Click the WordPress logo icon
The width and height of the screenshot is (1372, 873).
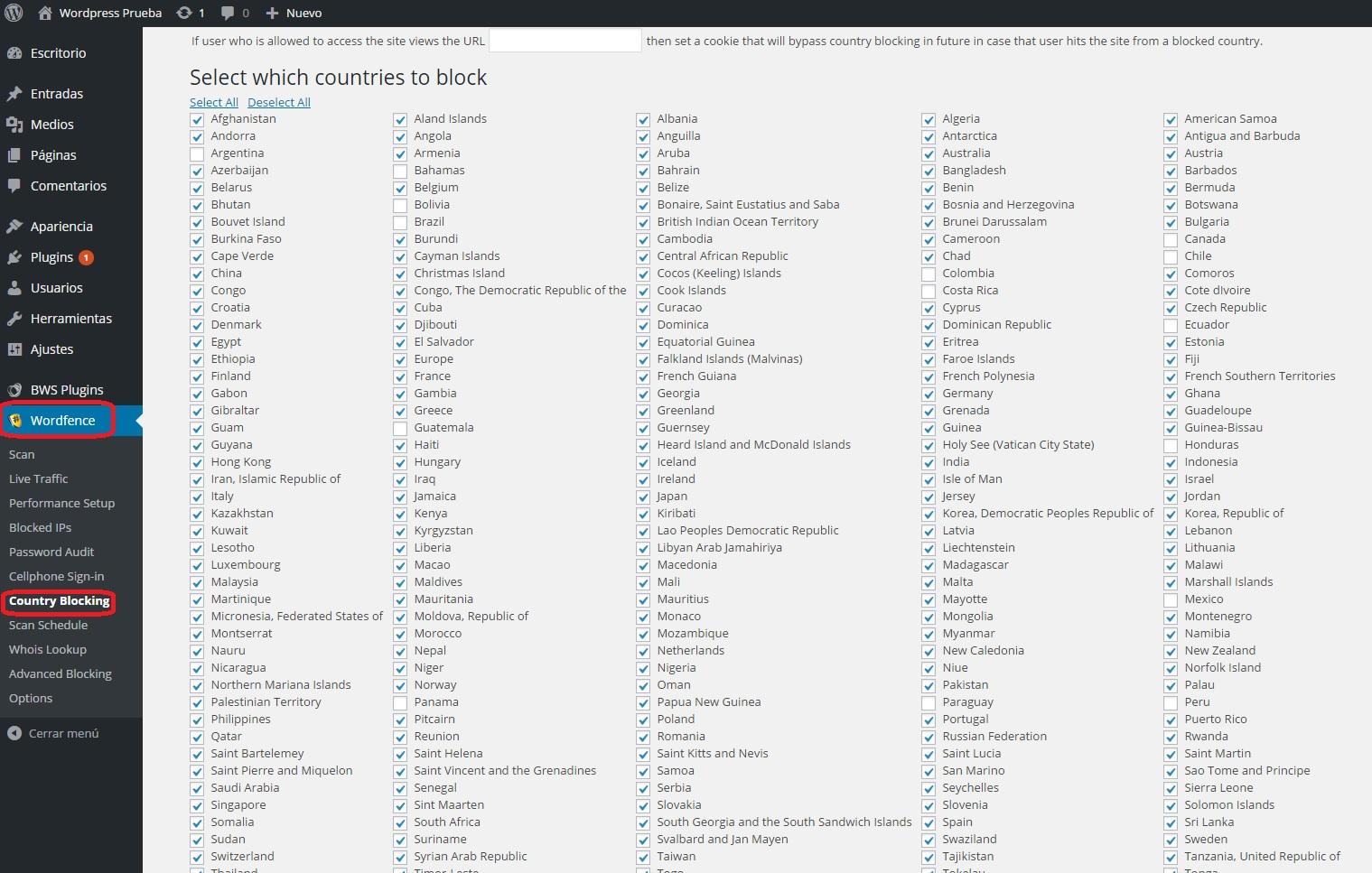click(14, 13)
